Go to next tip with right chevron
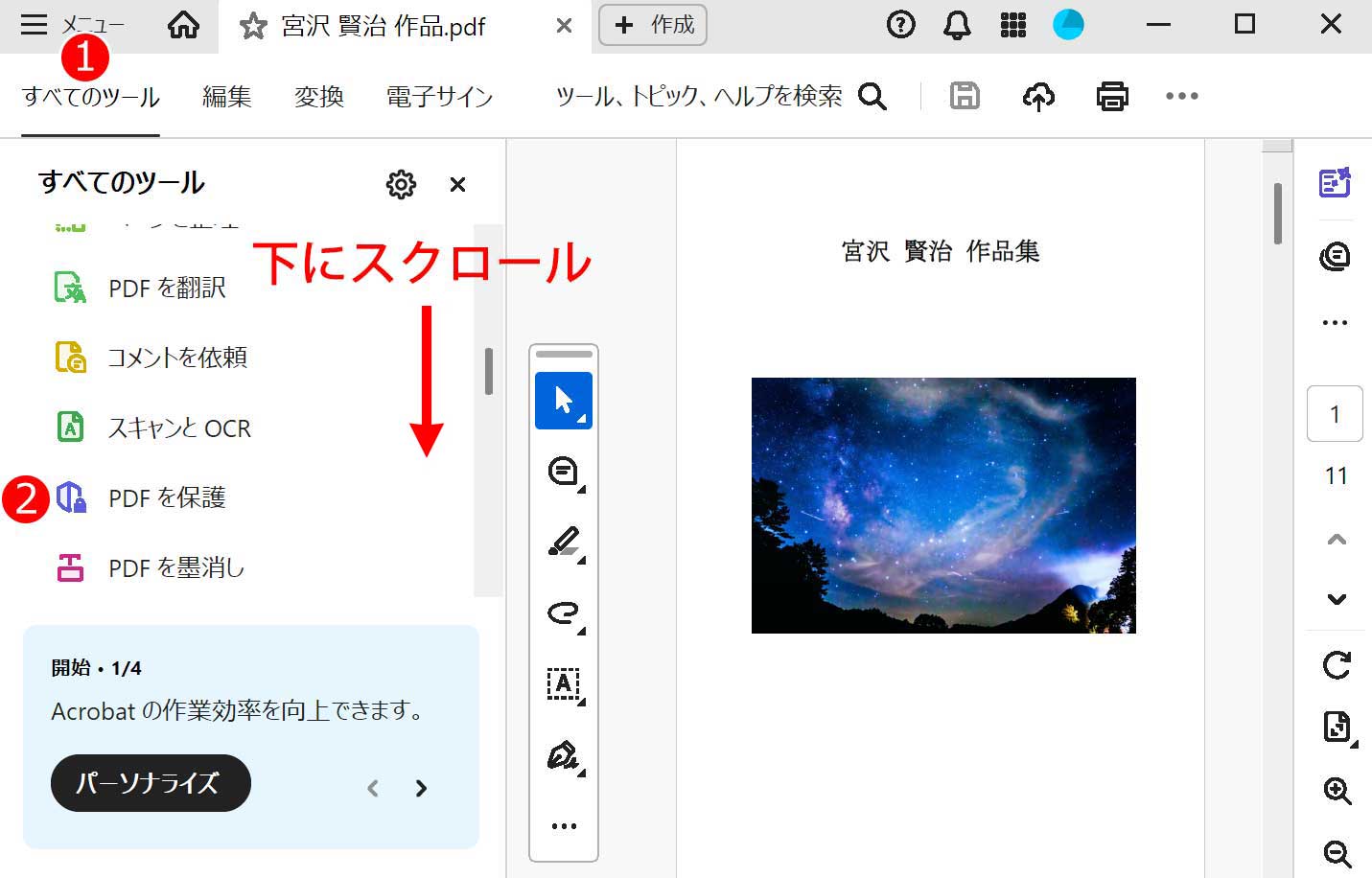The image size is (1372, 878). (x=421, y=788)
